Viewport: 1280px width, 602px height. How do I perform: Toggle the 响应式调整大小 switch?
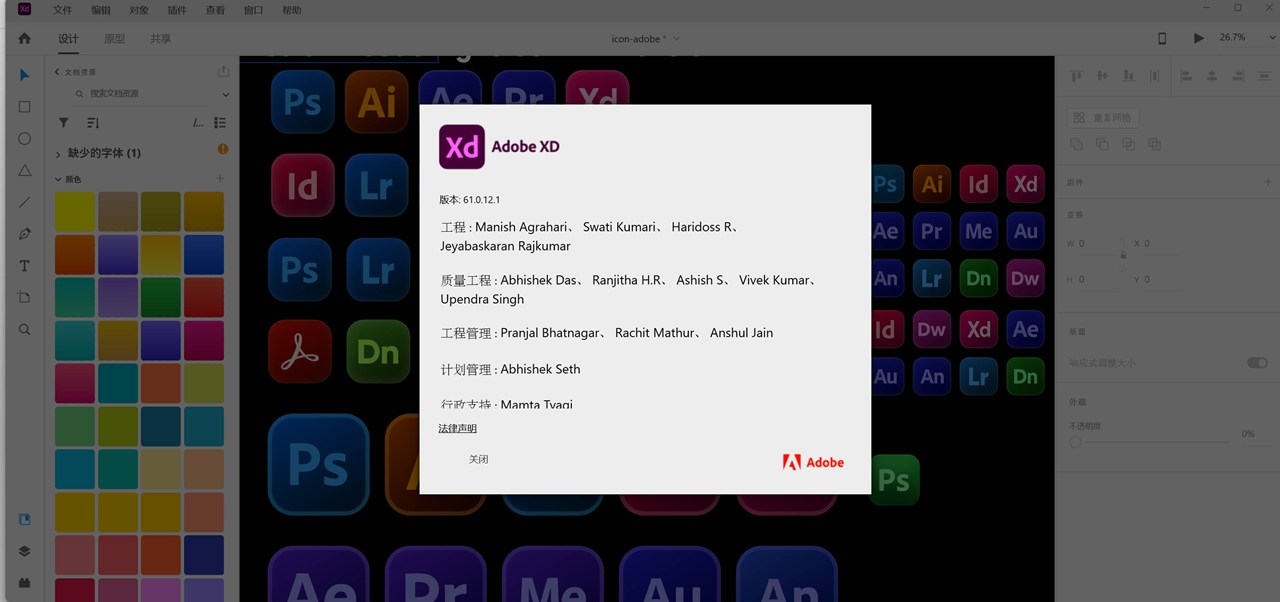click(x=1257, y=363)
